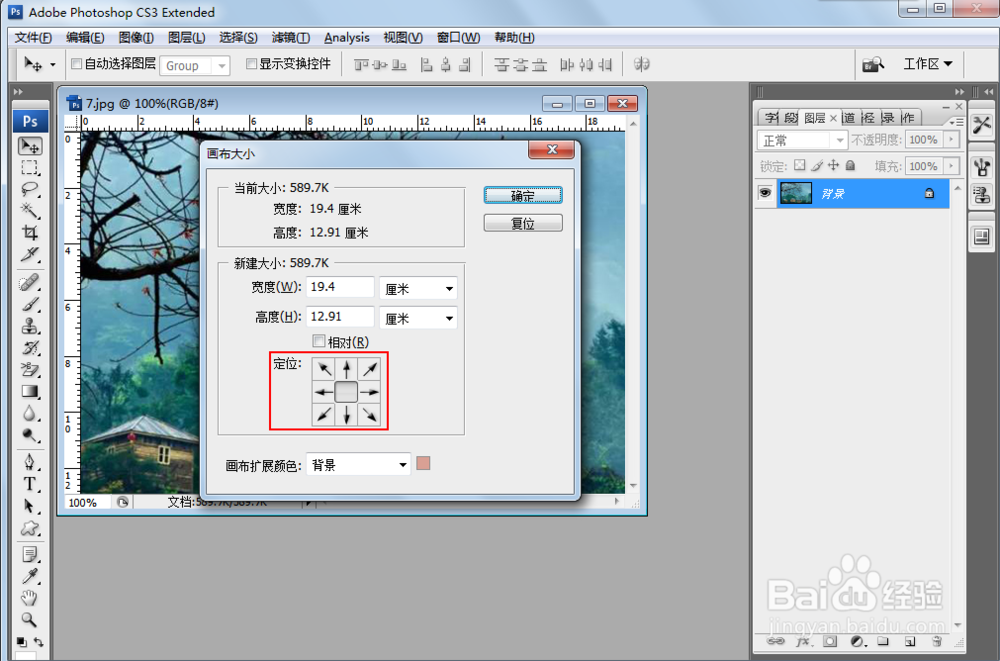Click the canvas extension color swatch
1000x661 pixels.
[422, 463]
